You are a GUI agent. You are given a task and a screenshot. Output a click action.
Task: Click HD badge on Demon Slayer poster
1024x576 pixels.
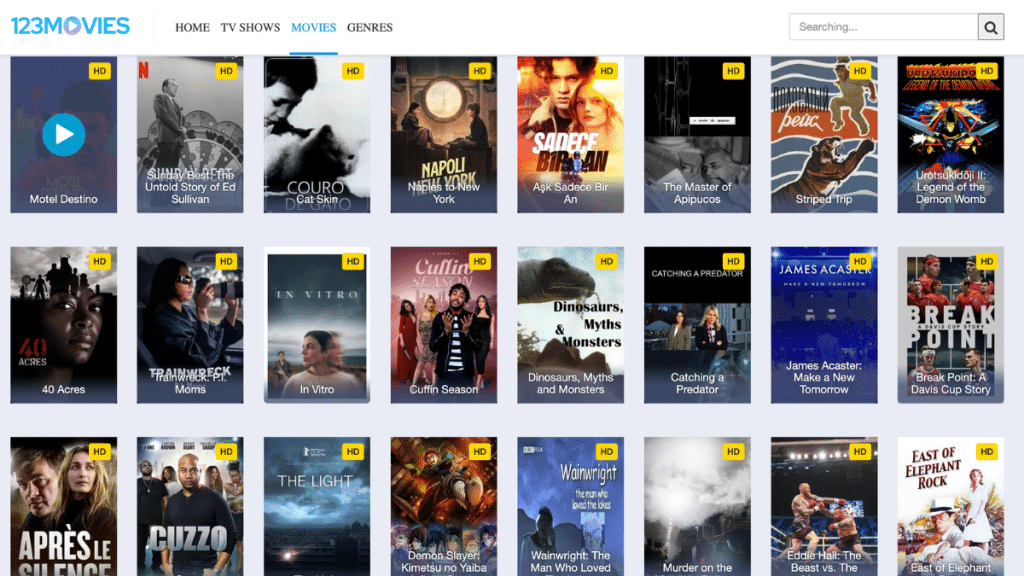tap(479, 451)
